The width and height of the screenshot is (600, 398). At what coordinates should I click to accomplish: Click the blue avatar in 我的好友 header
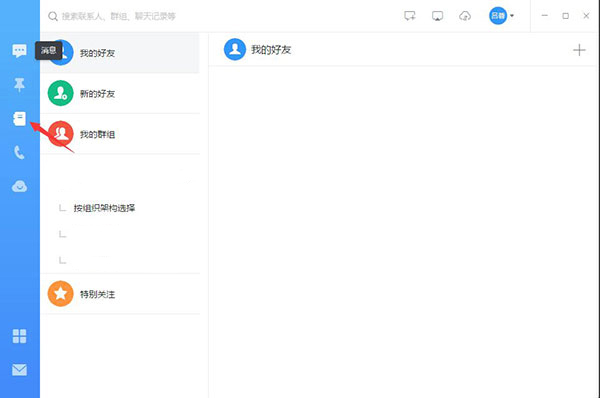click(235, 49)
